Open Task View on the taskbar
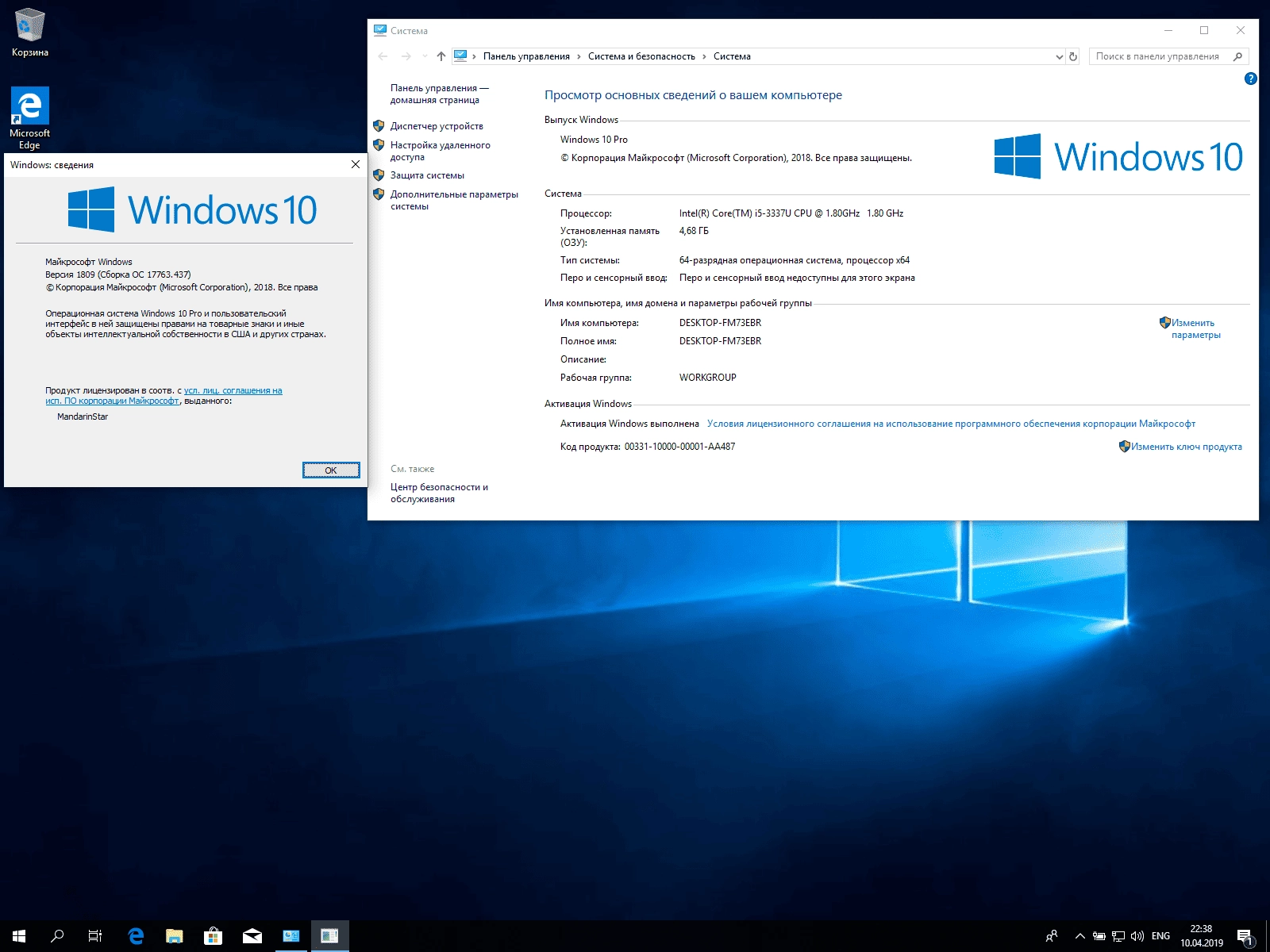This screenshot has height=952, width=1270. (95, 936)
